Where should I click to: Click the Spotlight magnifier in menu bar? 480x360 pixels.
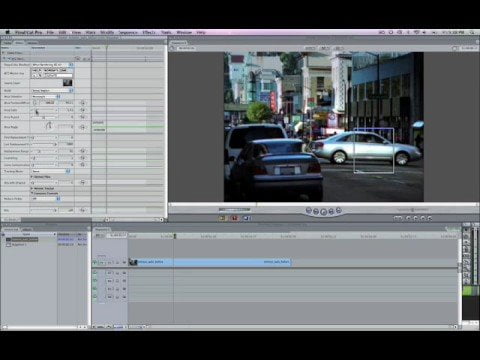[x=472, y=32]
